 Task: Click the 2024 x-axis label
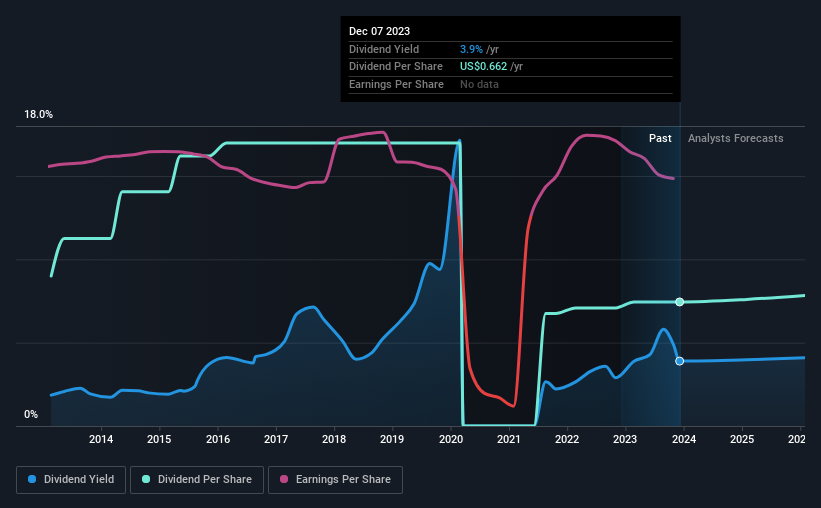[x=684, y=439]
